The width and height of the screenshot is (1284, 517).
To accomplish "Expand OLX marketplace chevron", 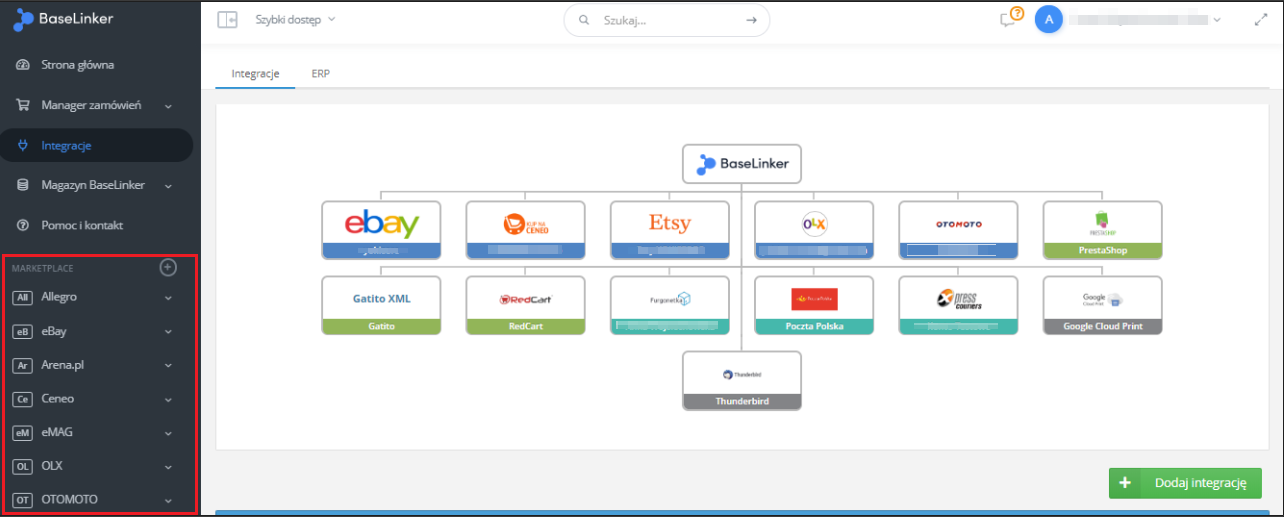I will (168, 467).
